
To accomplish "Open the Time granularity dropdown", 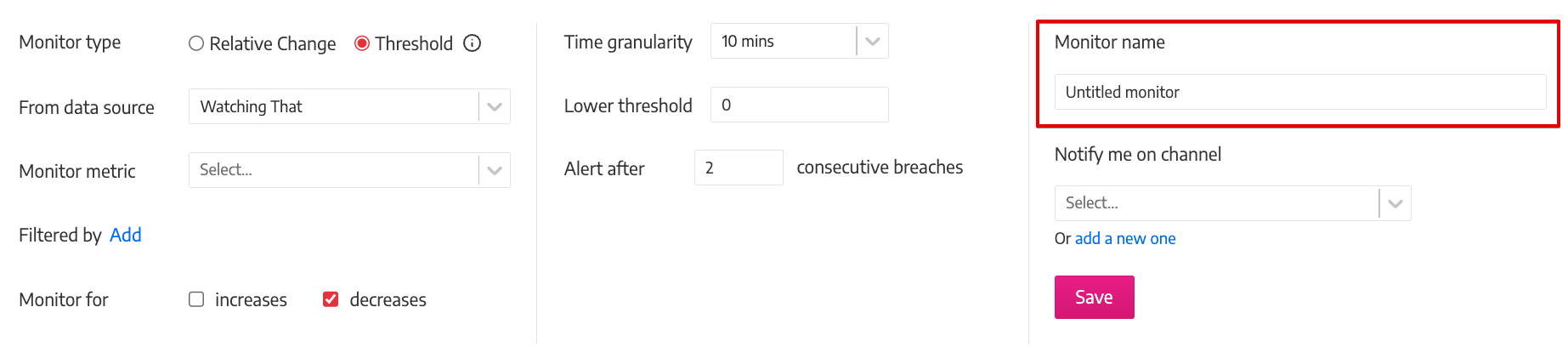I will click(x=799, y=41).
